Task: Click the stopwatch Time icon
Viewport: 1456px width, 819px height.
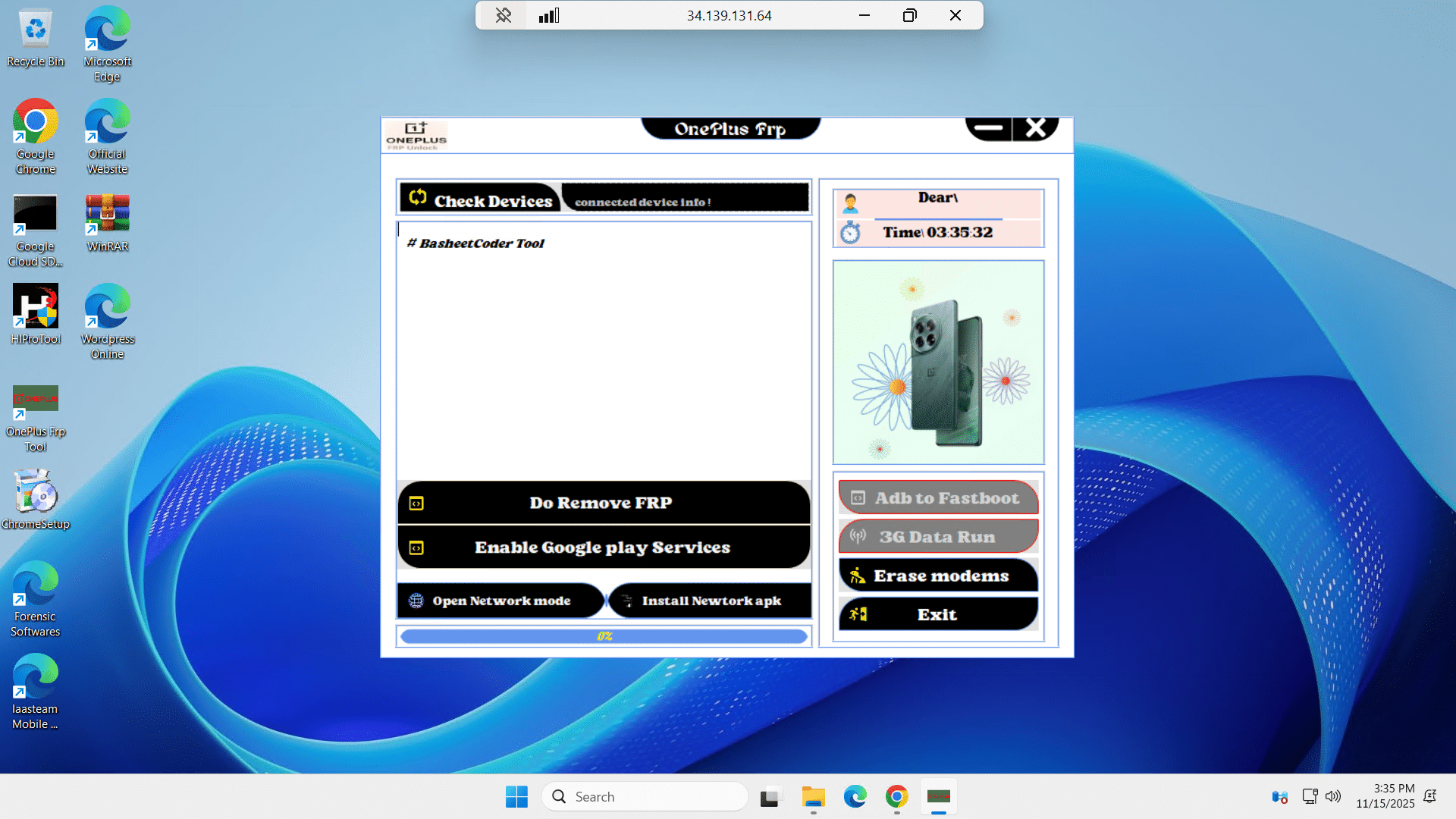Action: (x=850, y=232)
